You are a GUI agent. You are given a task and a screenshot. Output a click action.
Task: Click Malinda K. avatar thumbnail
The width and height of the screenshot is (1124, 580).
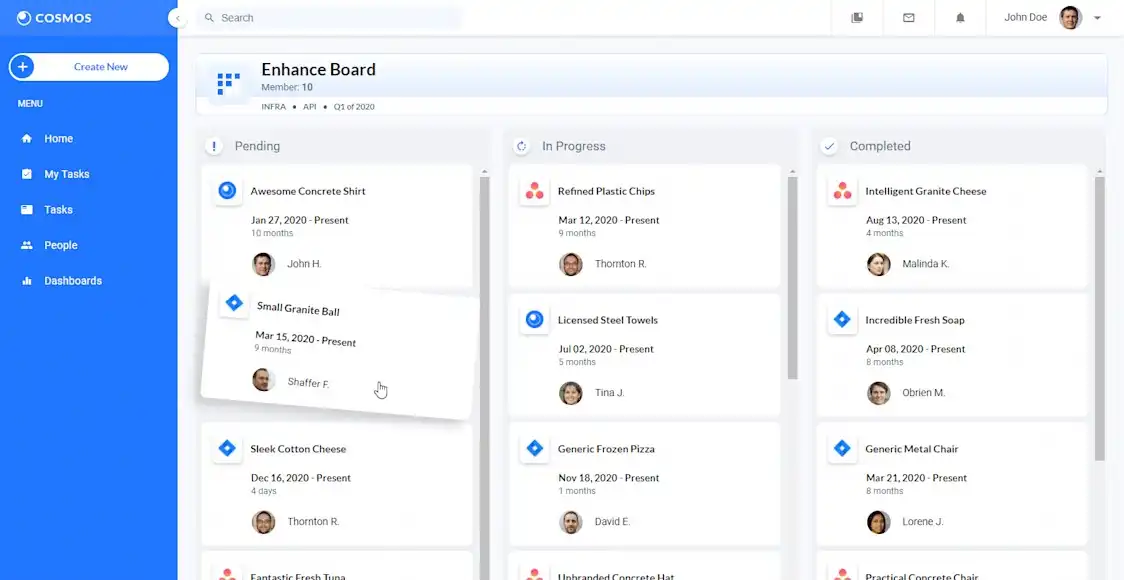click(878, 264)
